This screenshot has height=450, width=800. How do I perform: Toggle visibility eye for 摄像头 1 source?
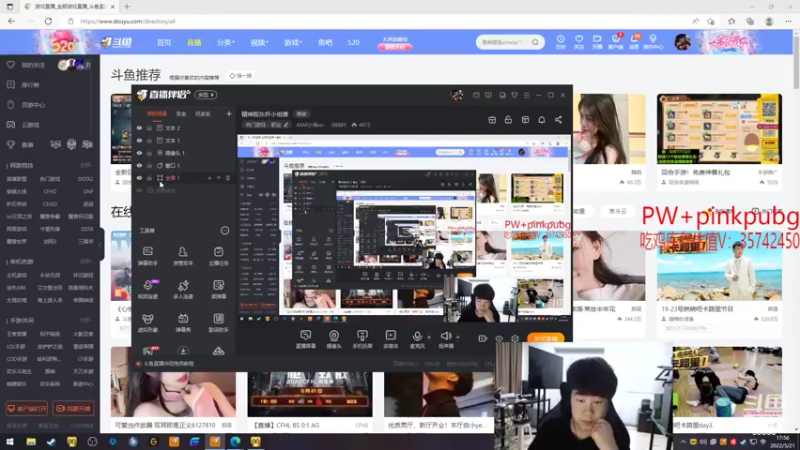coord(139,153)
